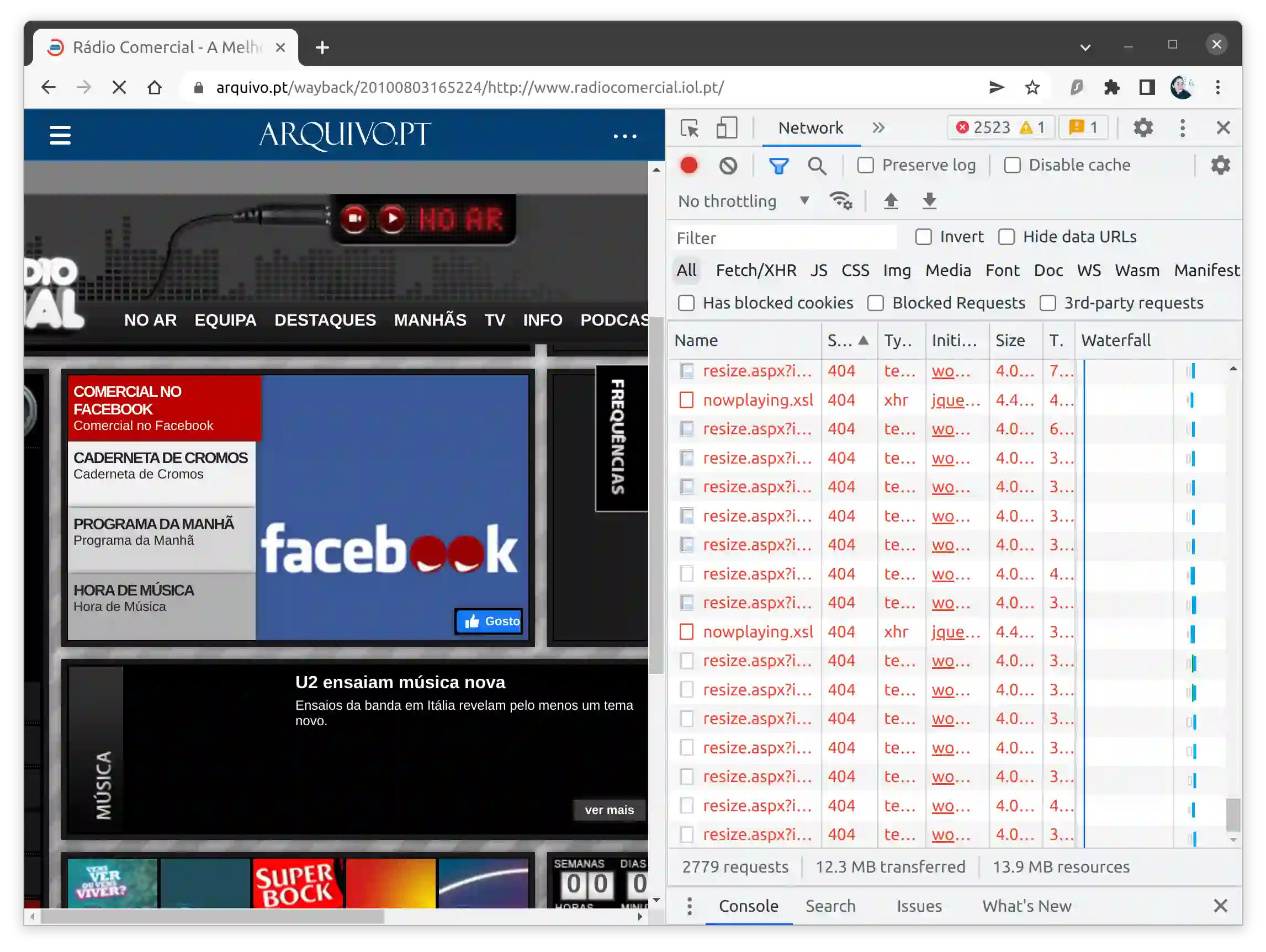The height and width of the screenshot is (952, 1266).
Task: Switch to the Issues drawer tab
Action: pyautogui.click(x=919, y=906)
